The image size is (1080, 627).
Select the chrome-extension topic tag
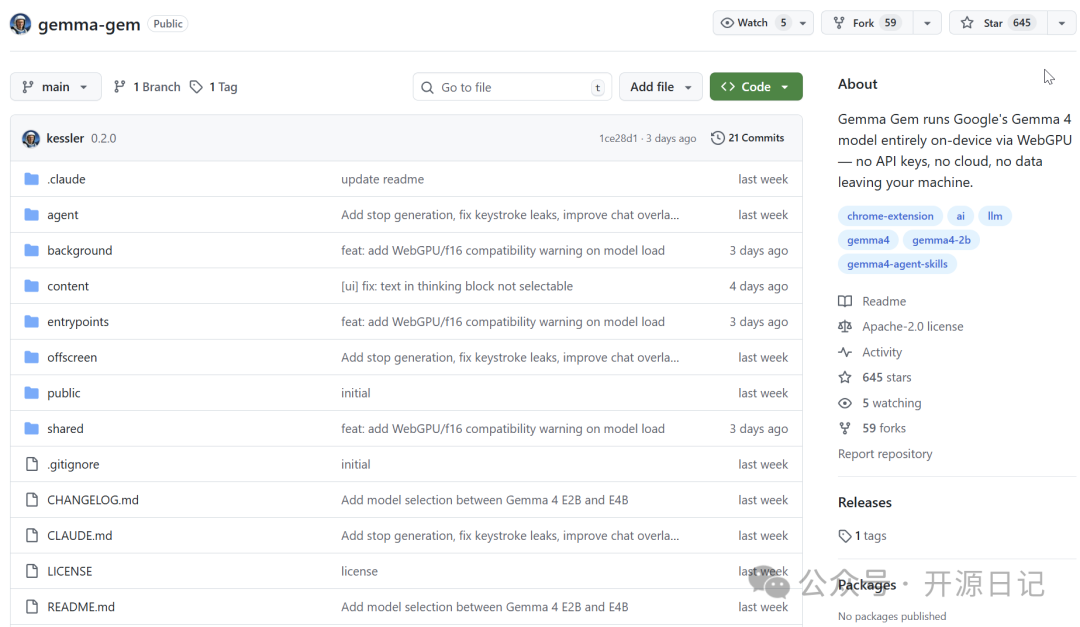pyautogui.click(x=890, y=216)
